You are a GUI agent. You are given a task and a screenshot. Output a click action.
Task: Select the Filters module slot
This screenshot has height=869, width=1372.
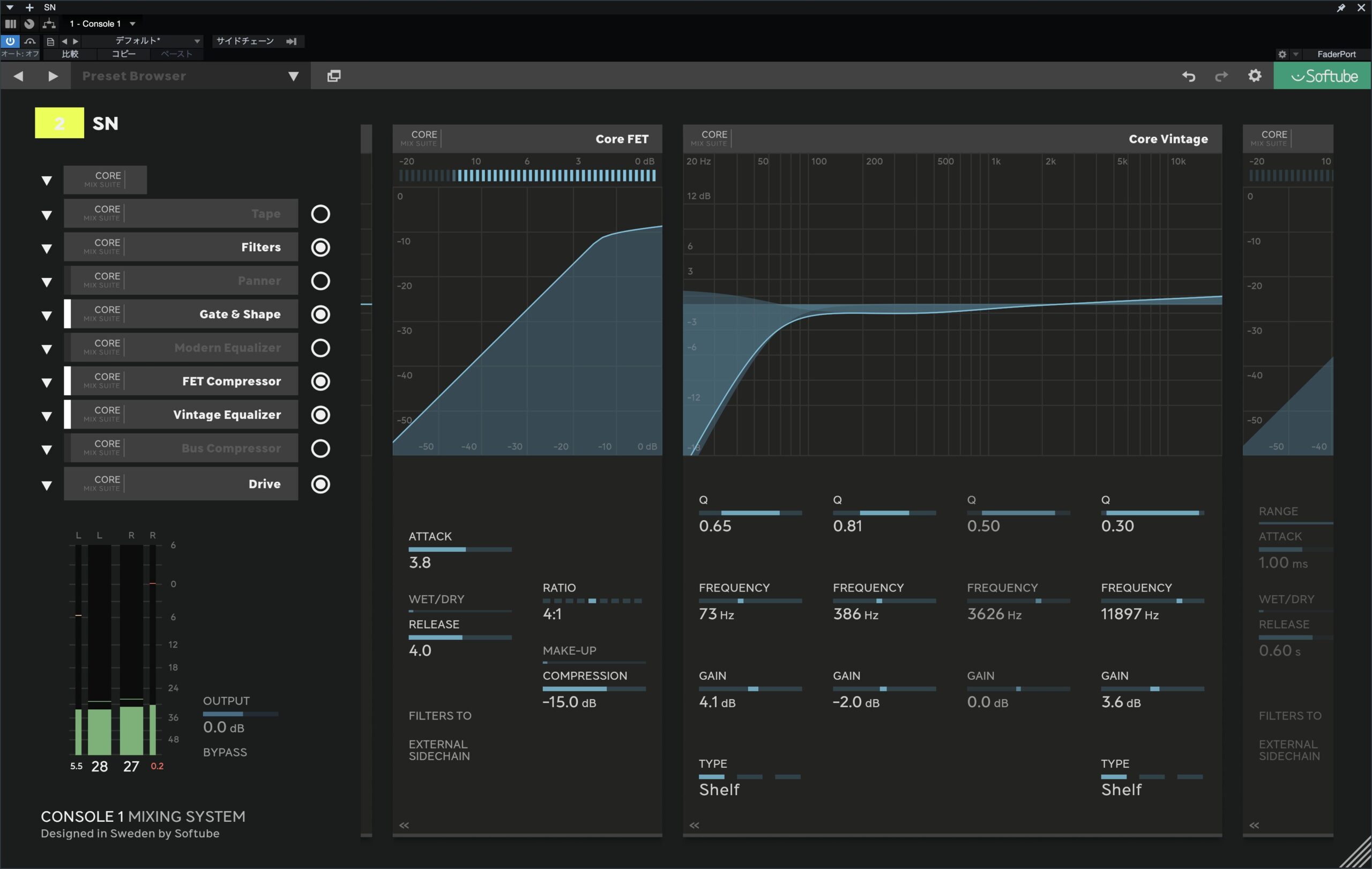point(181,247)
